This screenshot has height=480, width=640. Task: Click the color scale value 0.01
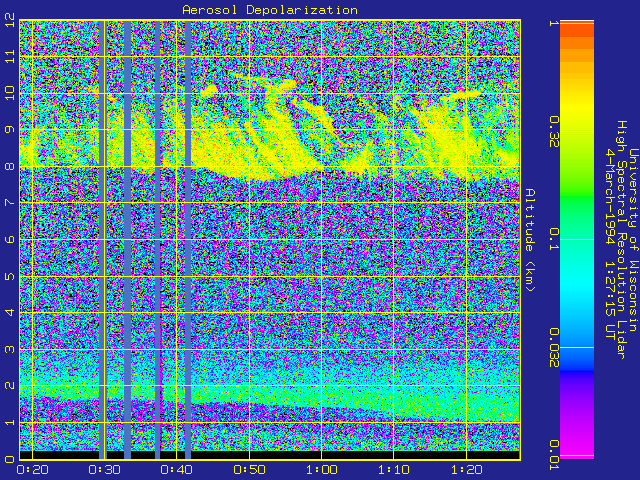pyautogui.click(x=554, y=455)
